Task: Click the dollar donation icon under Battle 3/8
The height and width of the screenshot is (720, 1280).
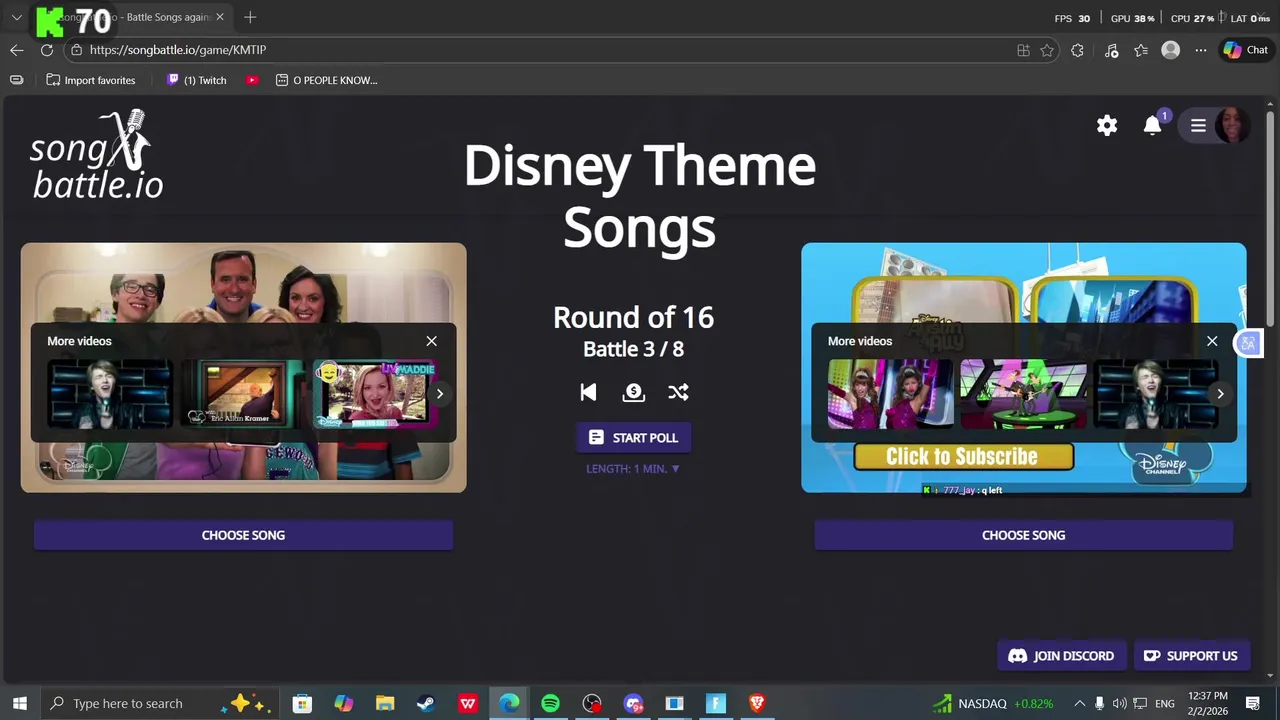Action: tap(633, 392)
